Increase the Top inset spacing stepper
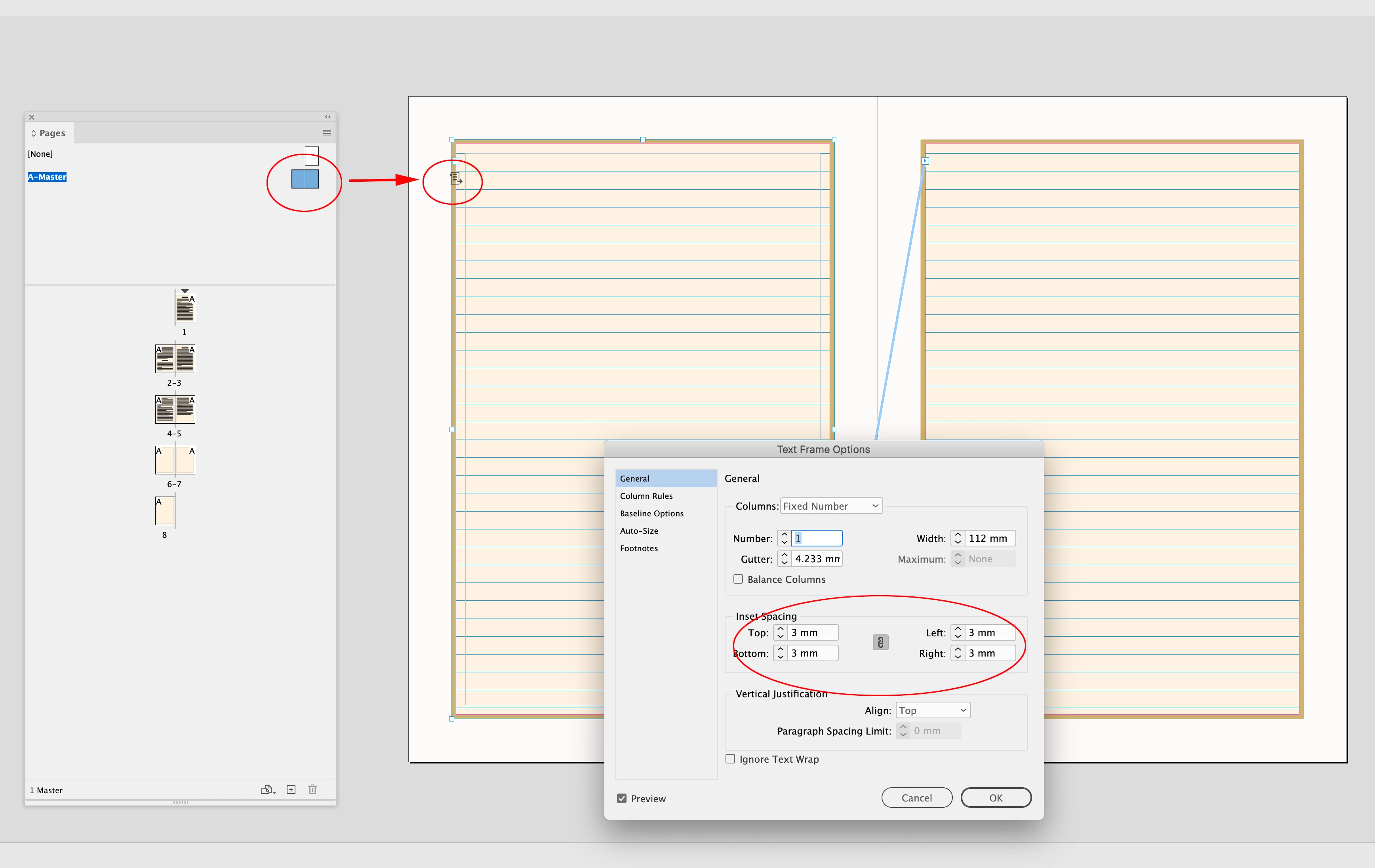Image resolution: width=1375 pixels, height=868 pixels. point(781,629)
